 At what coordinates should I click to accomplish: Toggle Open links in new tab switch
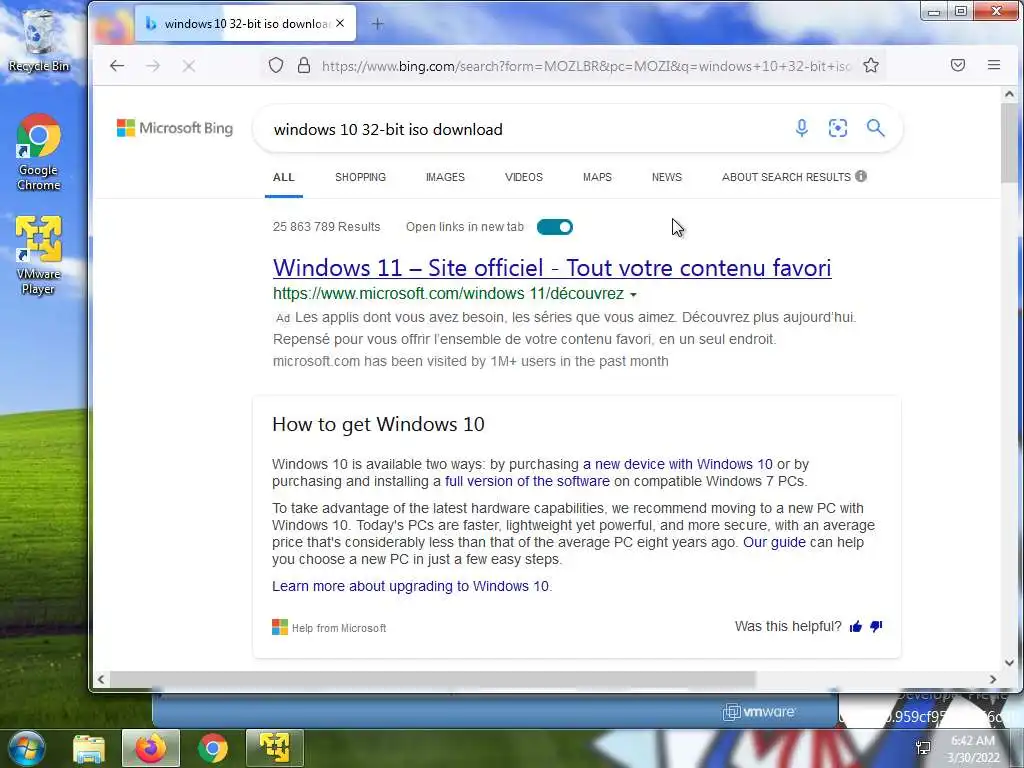click(554, 227)
